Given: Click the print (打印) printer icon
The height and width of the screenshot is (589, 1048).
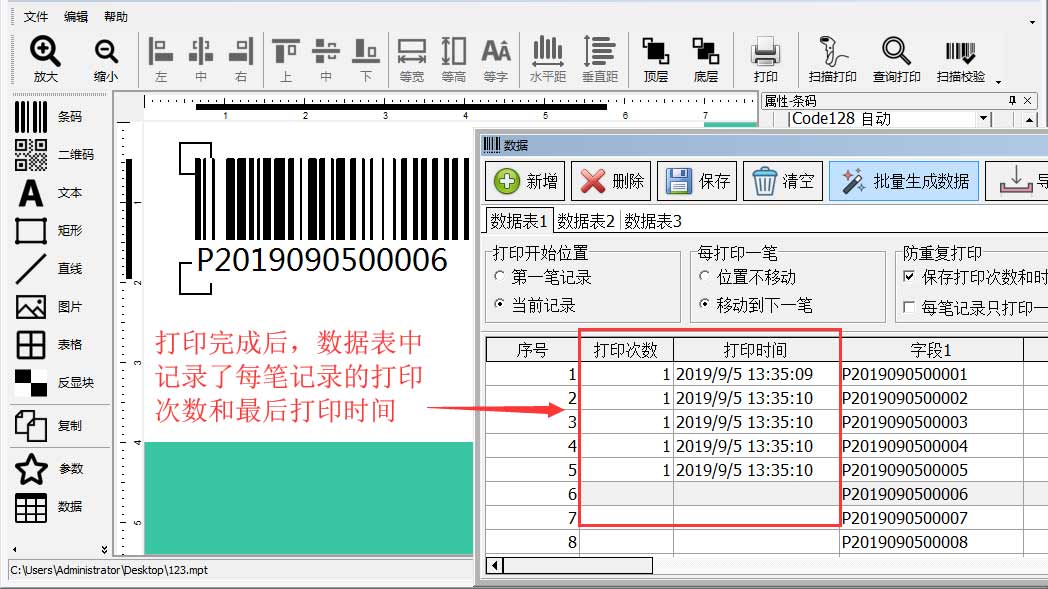Looking at the screenshot, I should coord(766,51).
